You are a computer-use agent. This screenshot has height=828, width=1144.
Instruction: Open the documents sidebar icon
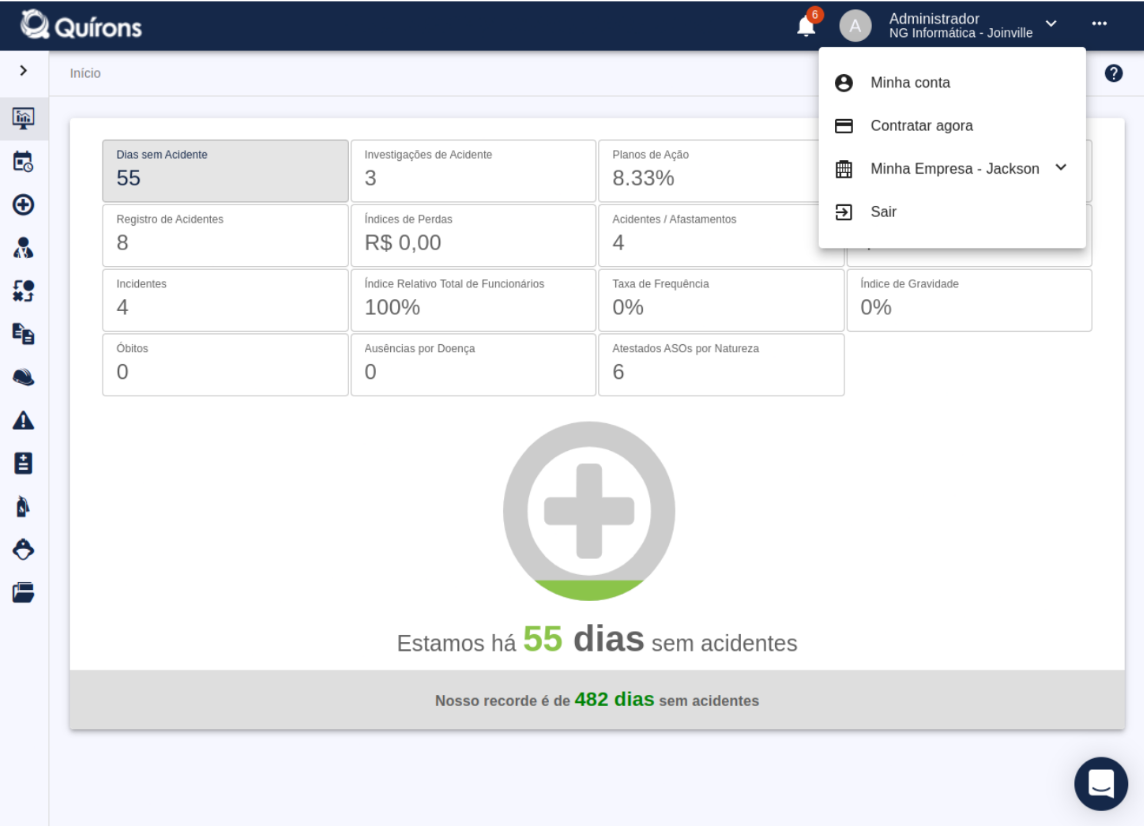click(x=23, y=334)
